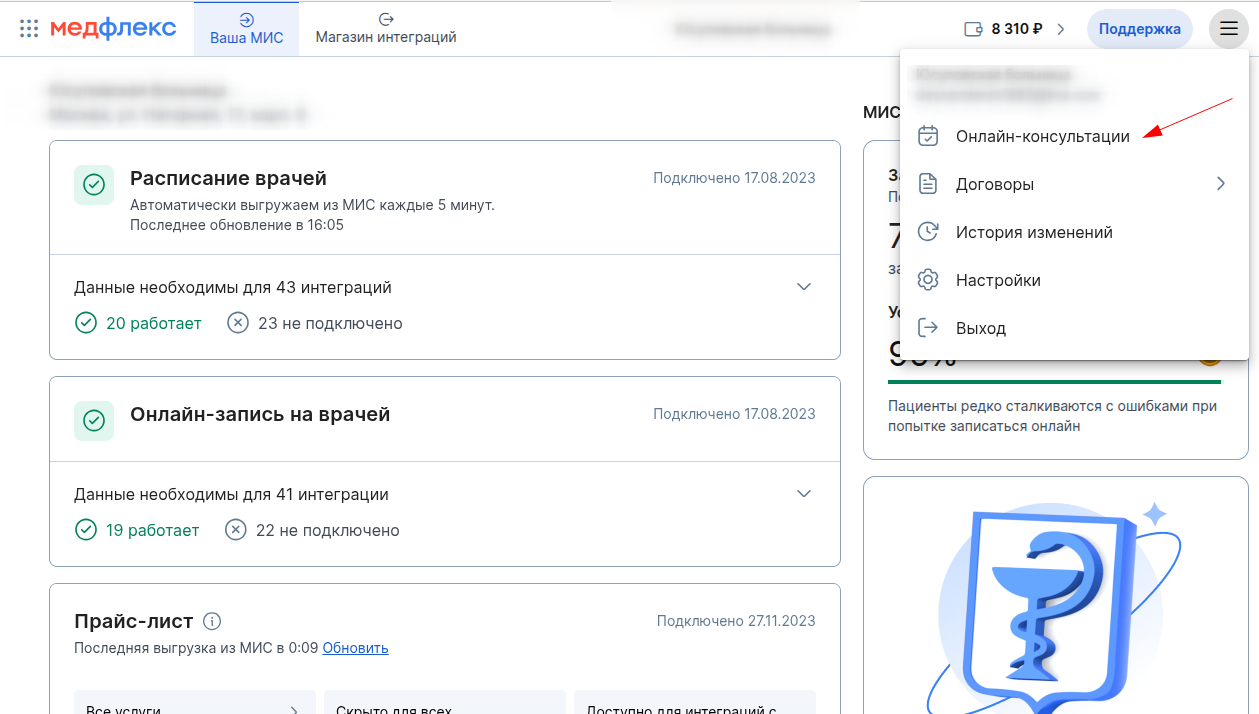
Task: Expand the 41 integrations details chevron
Action: [x=804, y=494]
